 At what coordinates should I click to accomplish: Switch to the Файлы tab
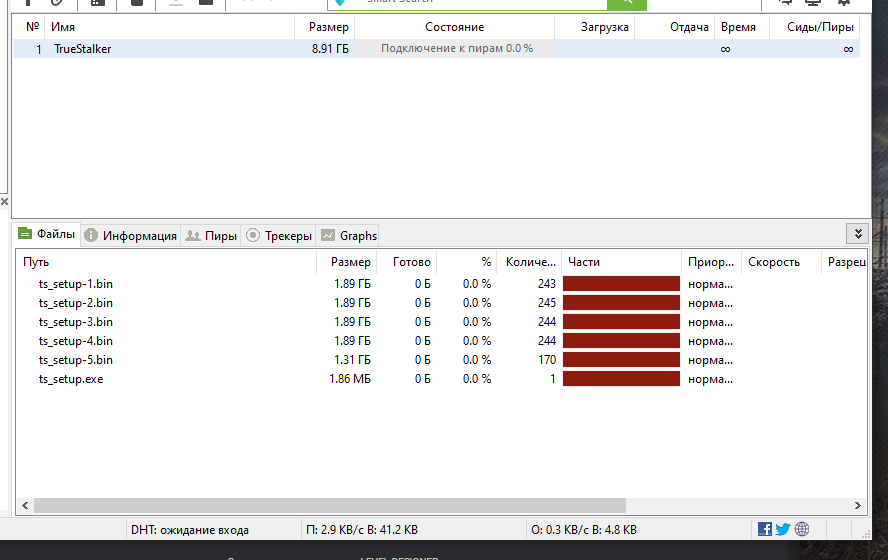(47, 234)
